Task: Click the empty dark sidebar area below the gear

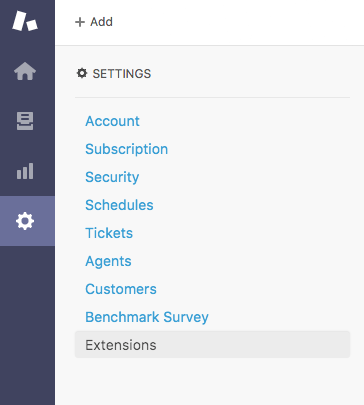Action: click(27, 325)
